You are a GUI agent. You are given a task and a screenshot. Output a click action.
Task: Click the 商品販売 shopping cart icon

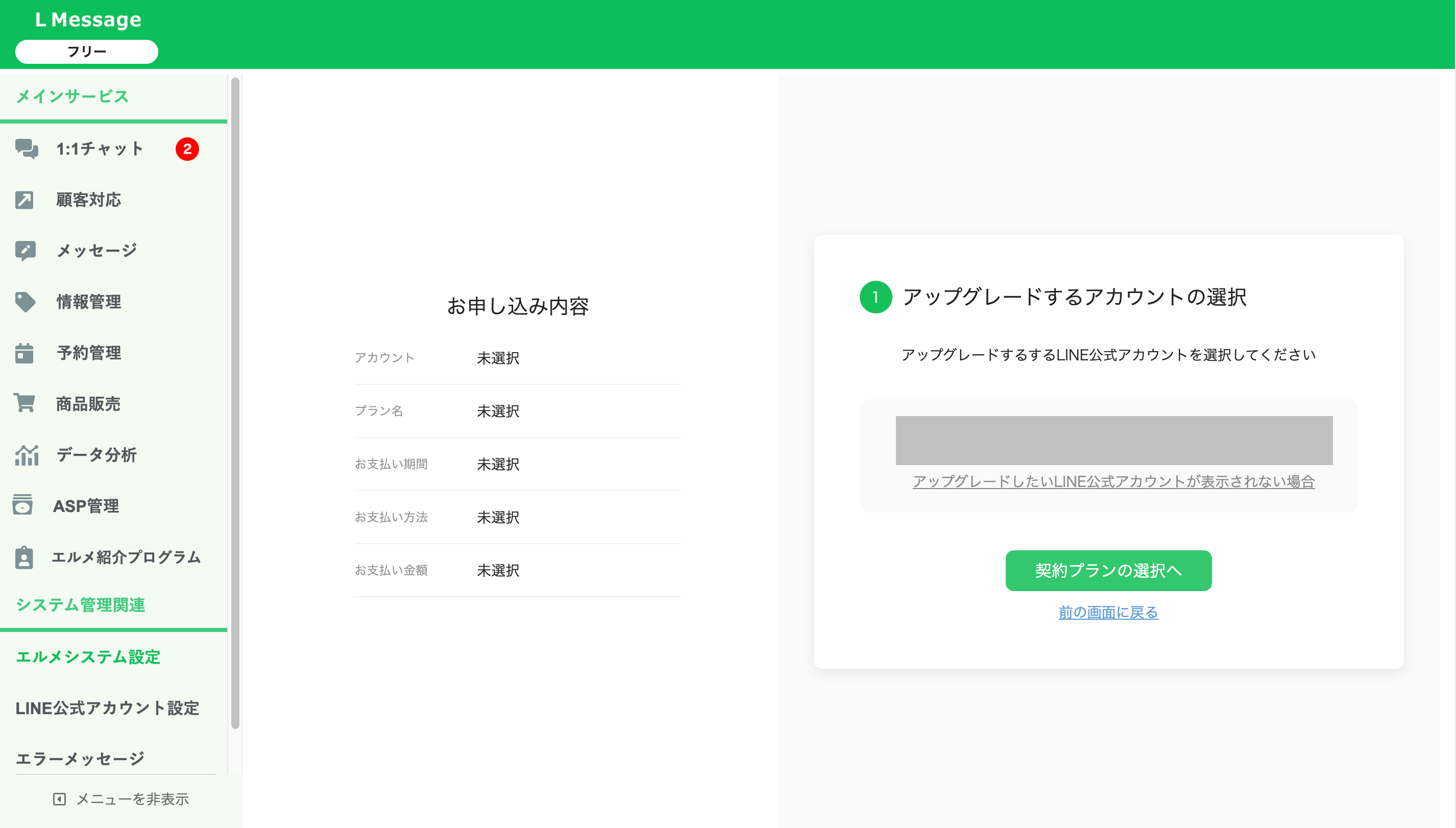(25, 403)
